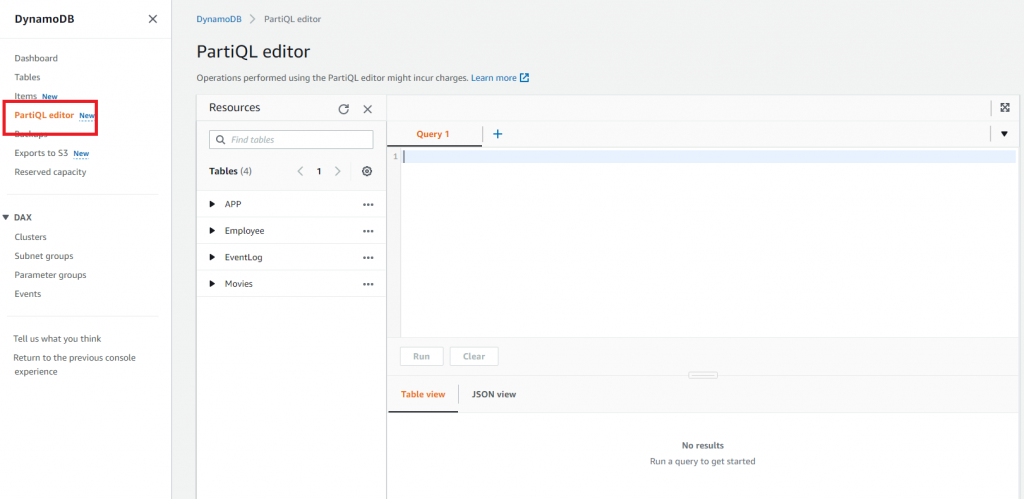Viewport: 1024px width, 499px height.
Task: Open Tables in sidebar
Action: point(27,77)
